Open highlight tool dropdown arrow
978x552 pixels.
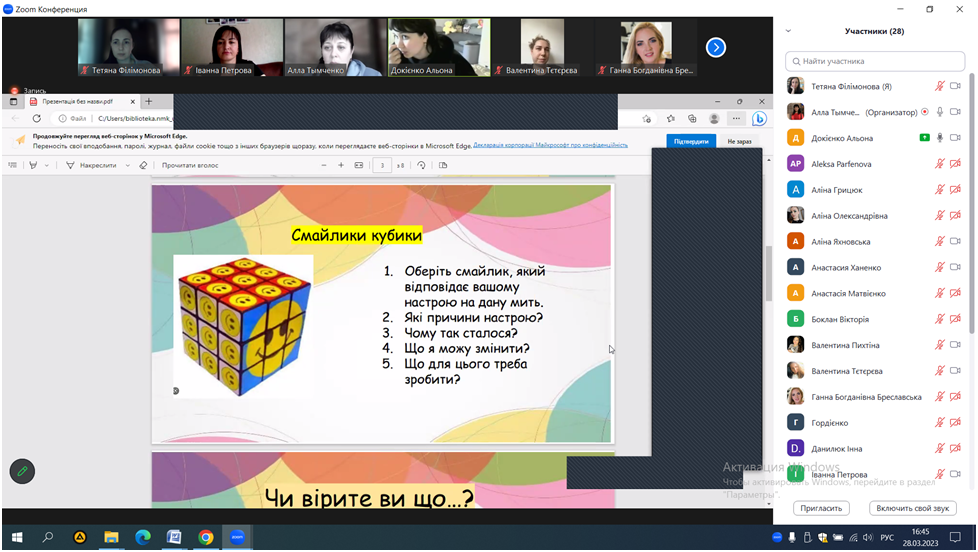click(47, 165)
